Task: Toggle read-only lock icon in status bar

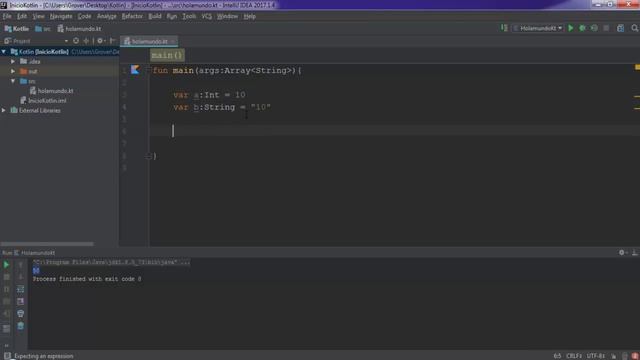Action: (614, 356)
